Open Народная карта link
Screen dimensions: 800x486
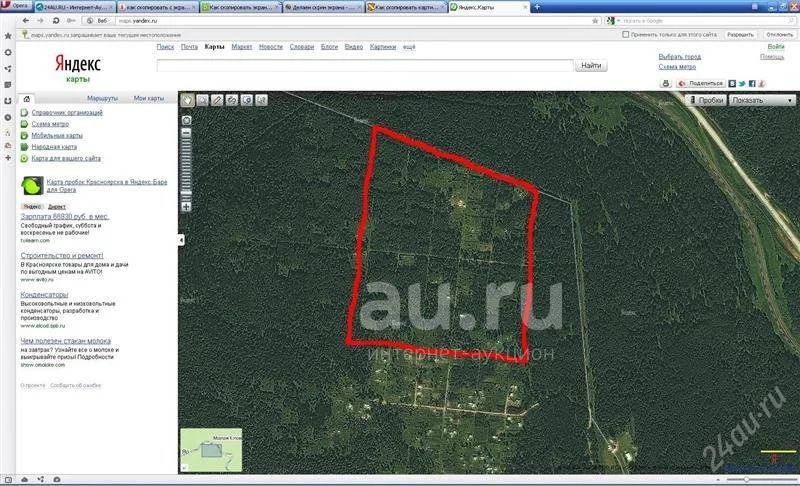pos(54,147)
